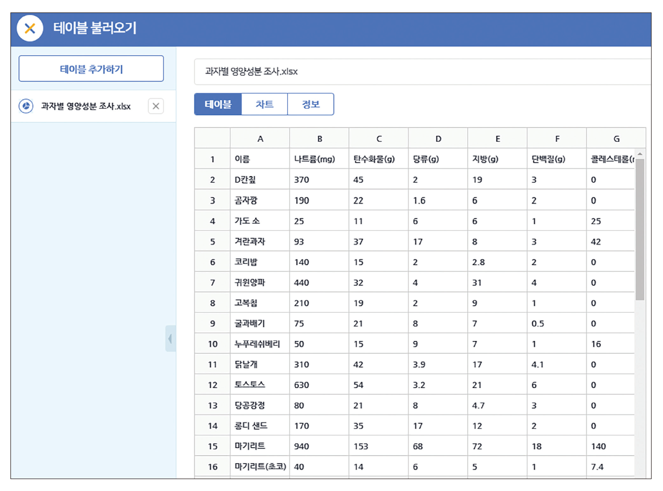Click the 굴과배기 name cell

(260, 324)
